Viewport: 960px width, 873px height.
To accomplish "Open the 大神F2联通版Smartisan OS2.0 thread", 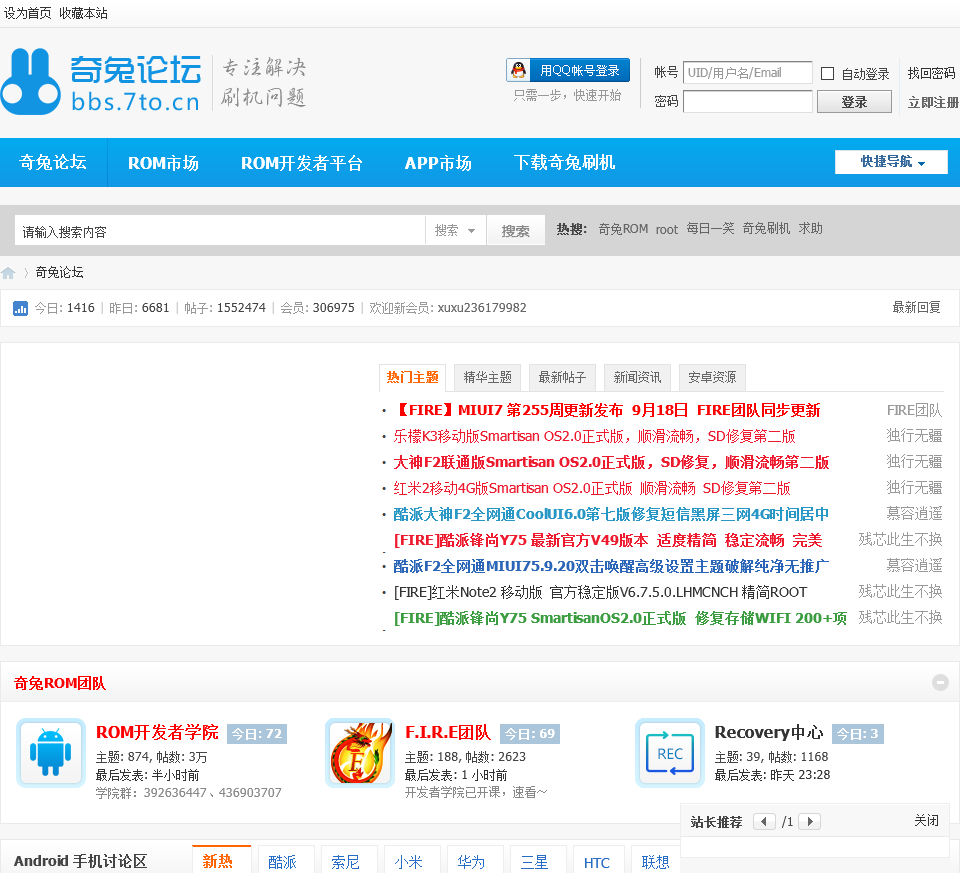I will (x=611, y=462).
